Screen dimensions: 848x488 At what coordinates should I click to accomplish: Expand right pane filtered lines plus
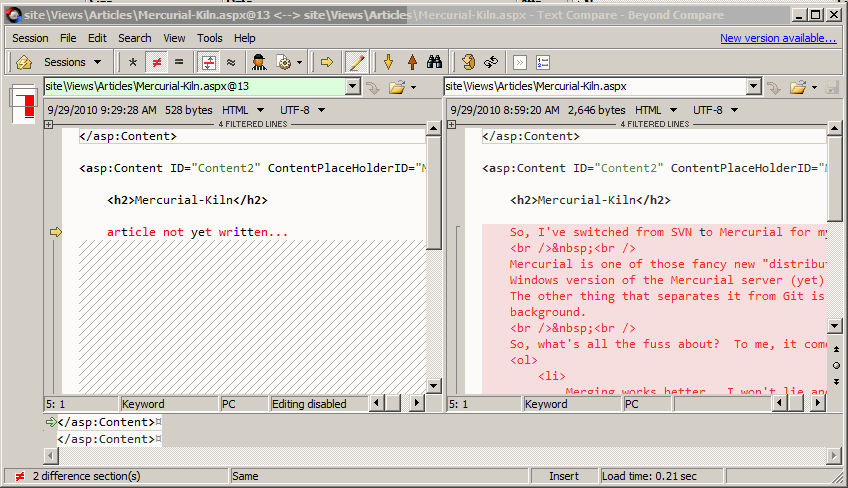[x=452, y=124]
